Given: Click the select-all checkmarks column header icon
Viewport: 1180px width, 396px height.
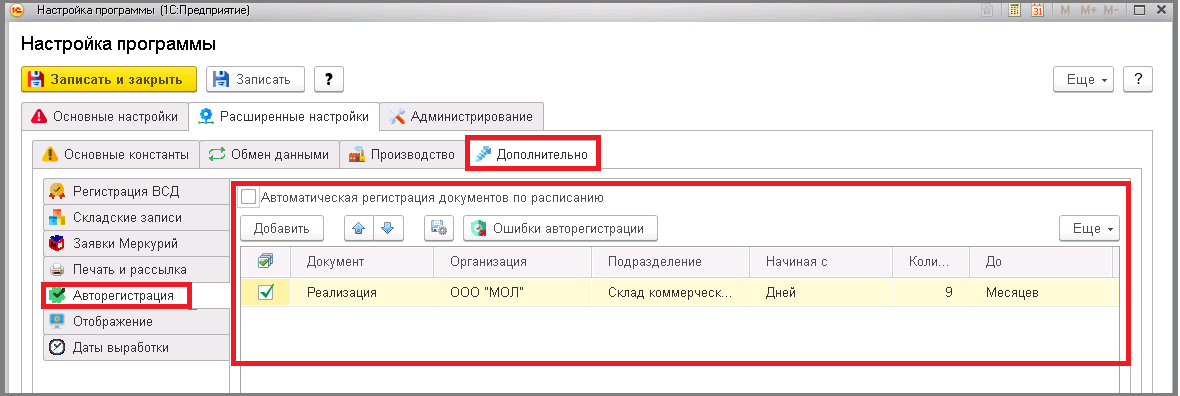Looking at the screenshot, I should point(265,261).
